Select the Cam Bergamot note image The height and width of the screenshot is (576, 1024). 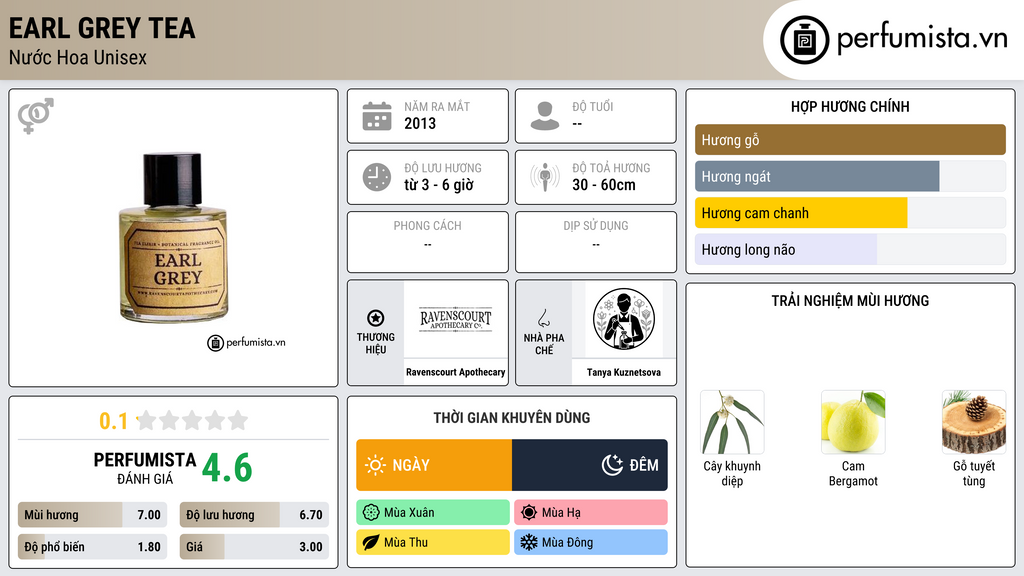853,423
